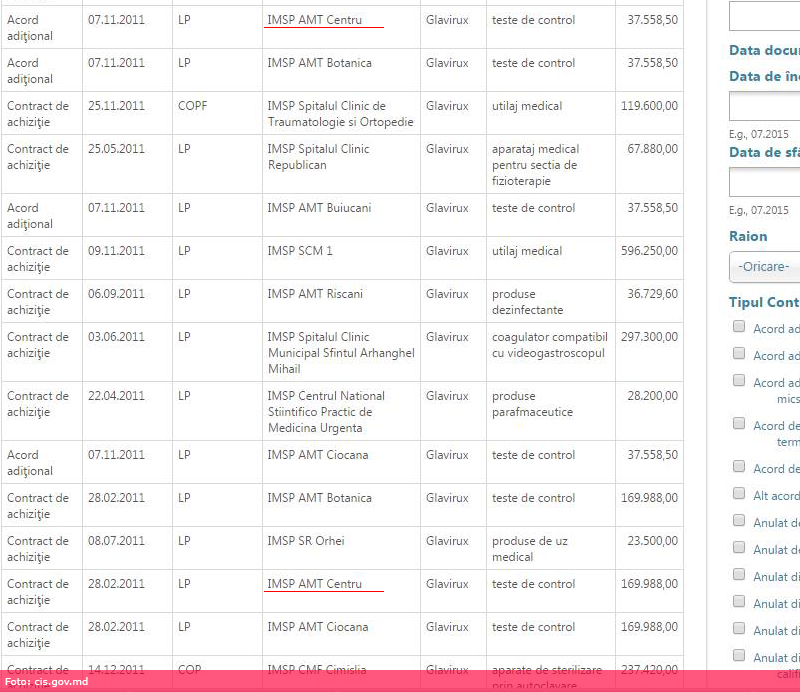Open IMSP AMT Centru link in 169.988,00 row
800x692 pixels.
coord(314,584)
